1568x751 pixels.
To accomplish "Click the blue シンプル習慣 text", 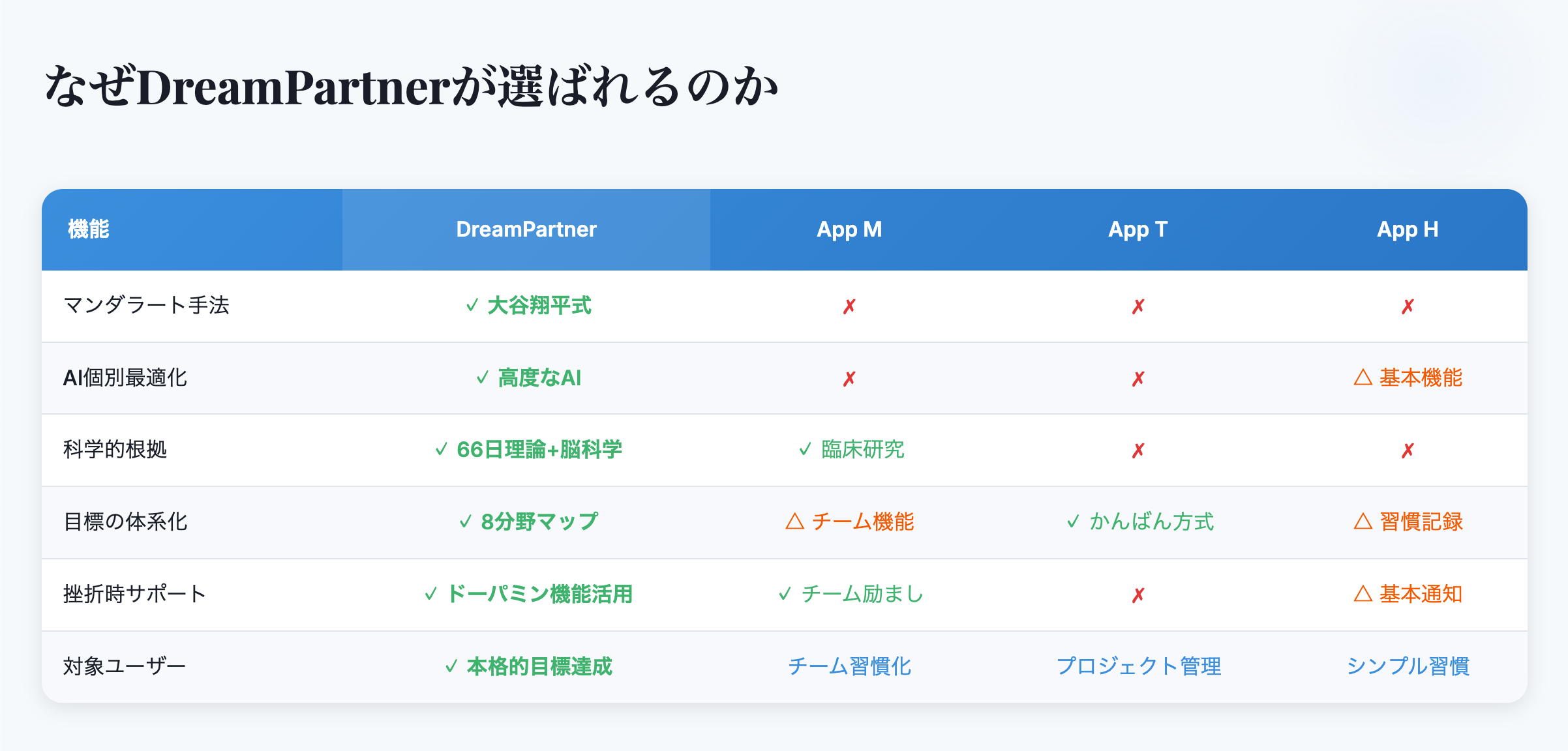I will point(1408,666).
